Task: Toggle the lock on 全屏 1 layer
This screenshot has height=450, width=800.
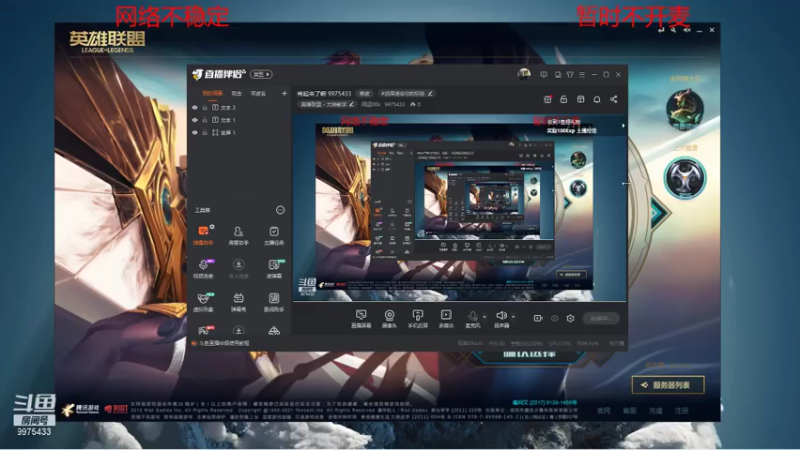Action: 205,132
